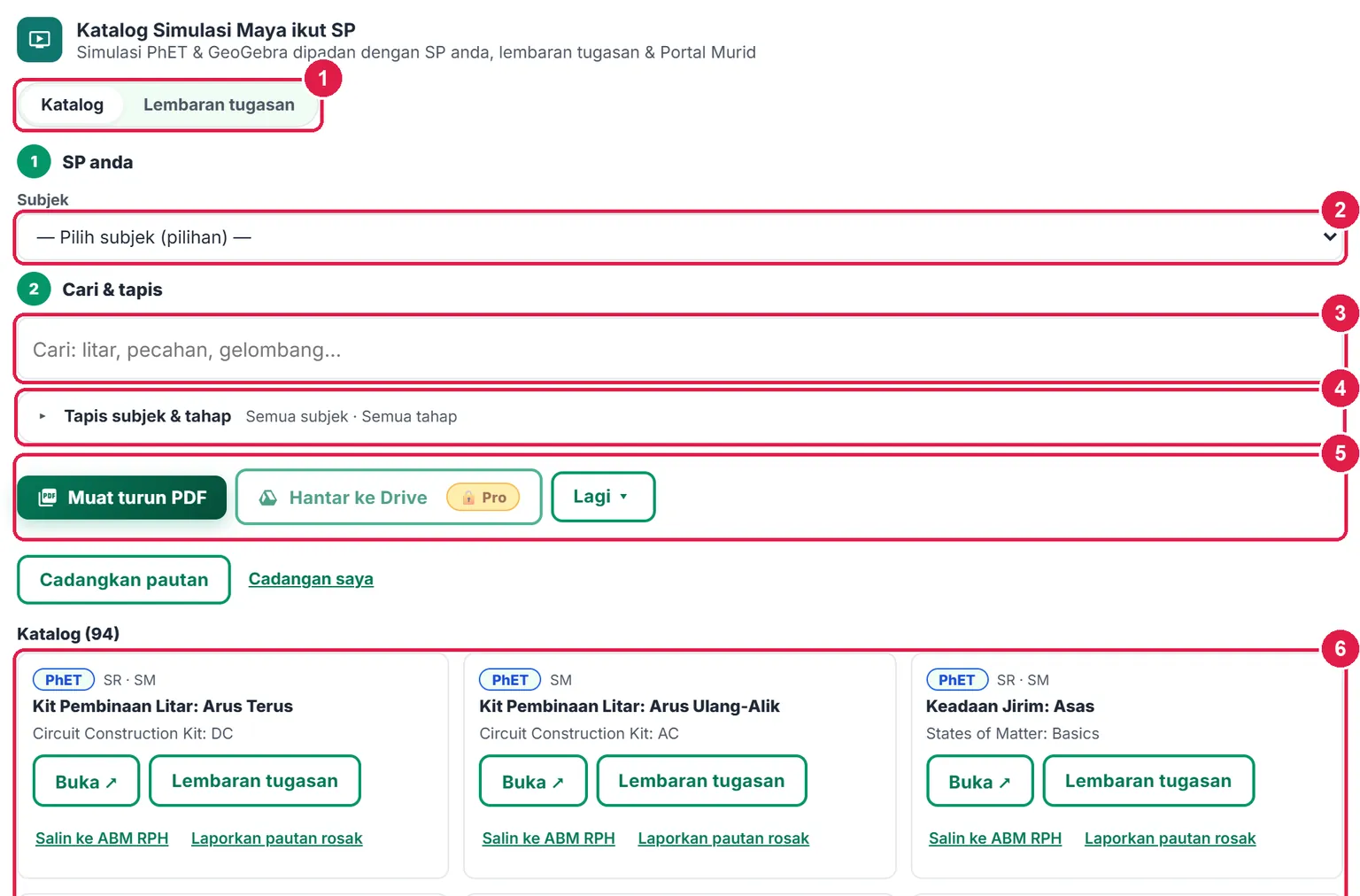Download the catalog via Muat turun PDF
Viewport: 1360px width, 896px height.
122,498
